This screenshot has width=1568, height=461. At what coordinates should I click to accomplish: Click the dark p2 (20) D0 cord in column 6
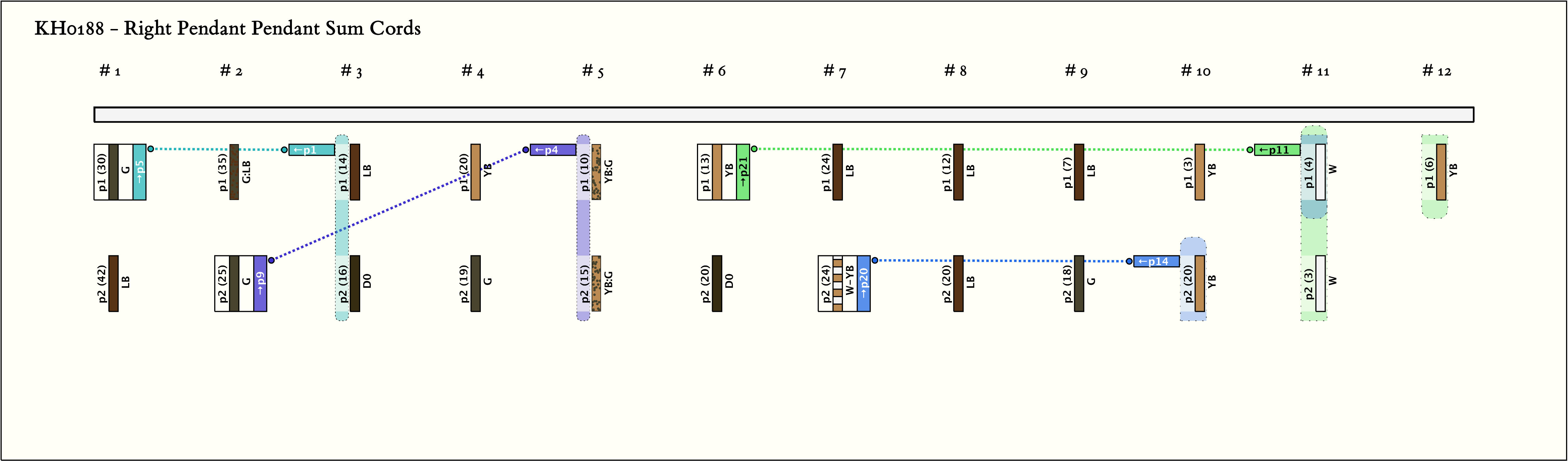717,283
